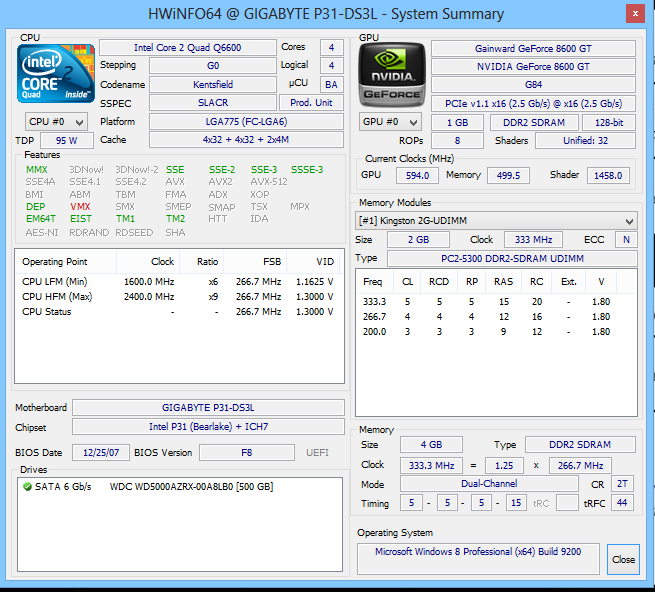Click the PC2-5300 DDR2-SDRAM UDIMM type field

point(512,259)
